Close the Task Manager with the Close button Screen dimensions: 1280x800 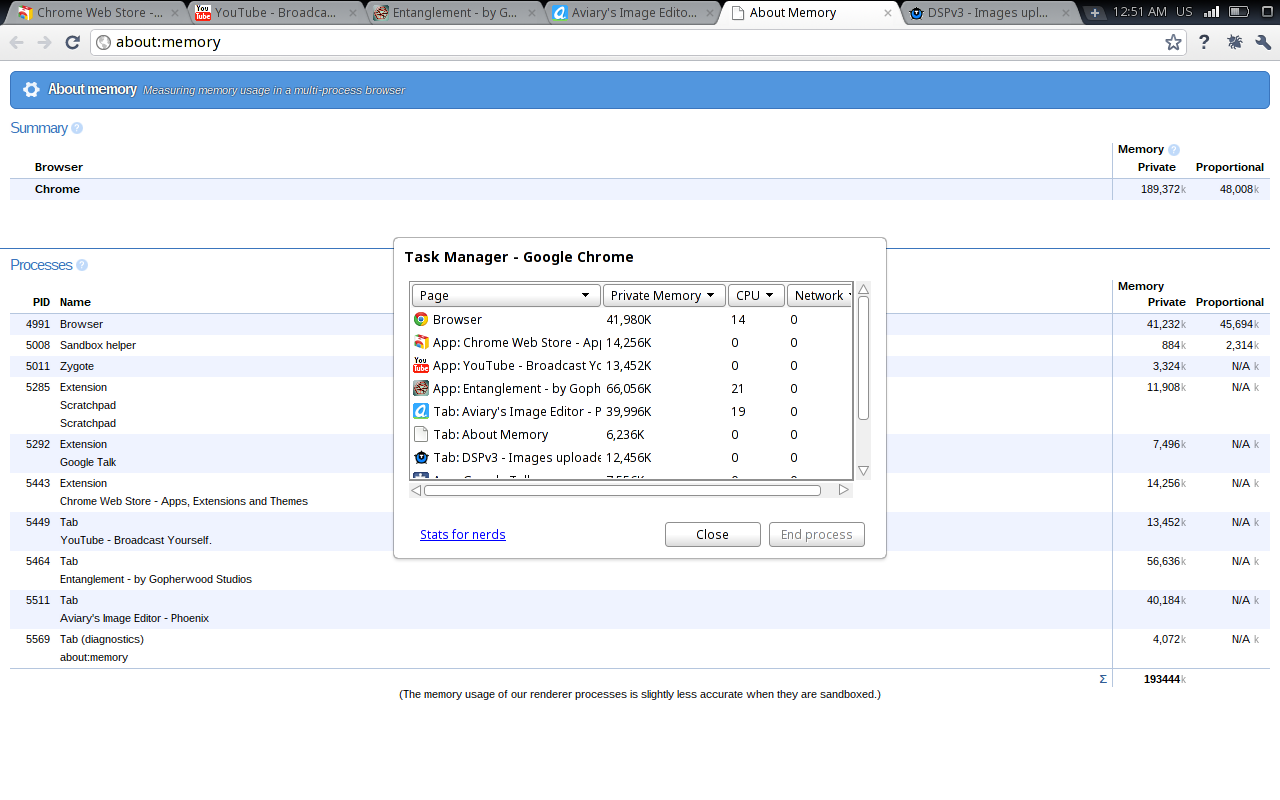713,535
